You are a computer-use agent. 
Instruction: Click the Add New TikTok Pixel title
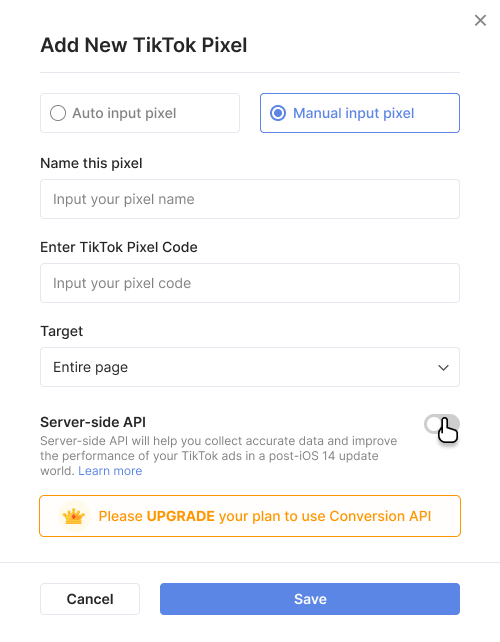144,45
